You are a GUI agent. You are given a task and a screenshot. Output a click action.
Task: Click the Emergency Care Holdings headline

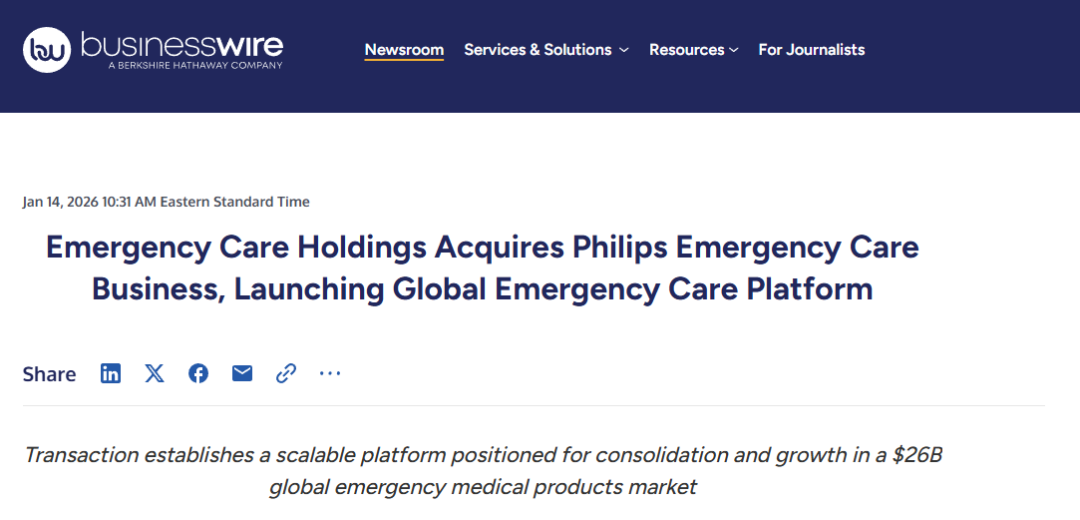pyautogui.click(x=482, y=268)
